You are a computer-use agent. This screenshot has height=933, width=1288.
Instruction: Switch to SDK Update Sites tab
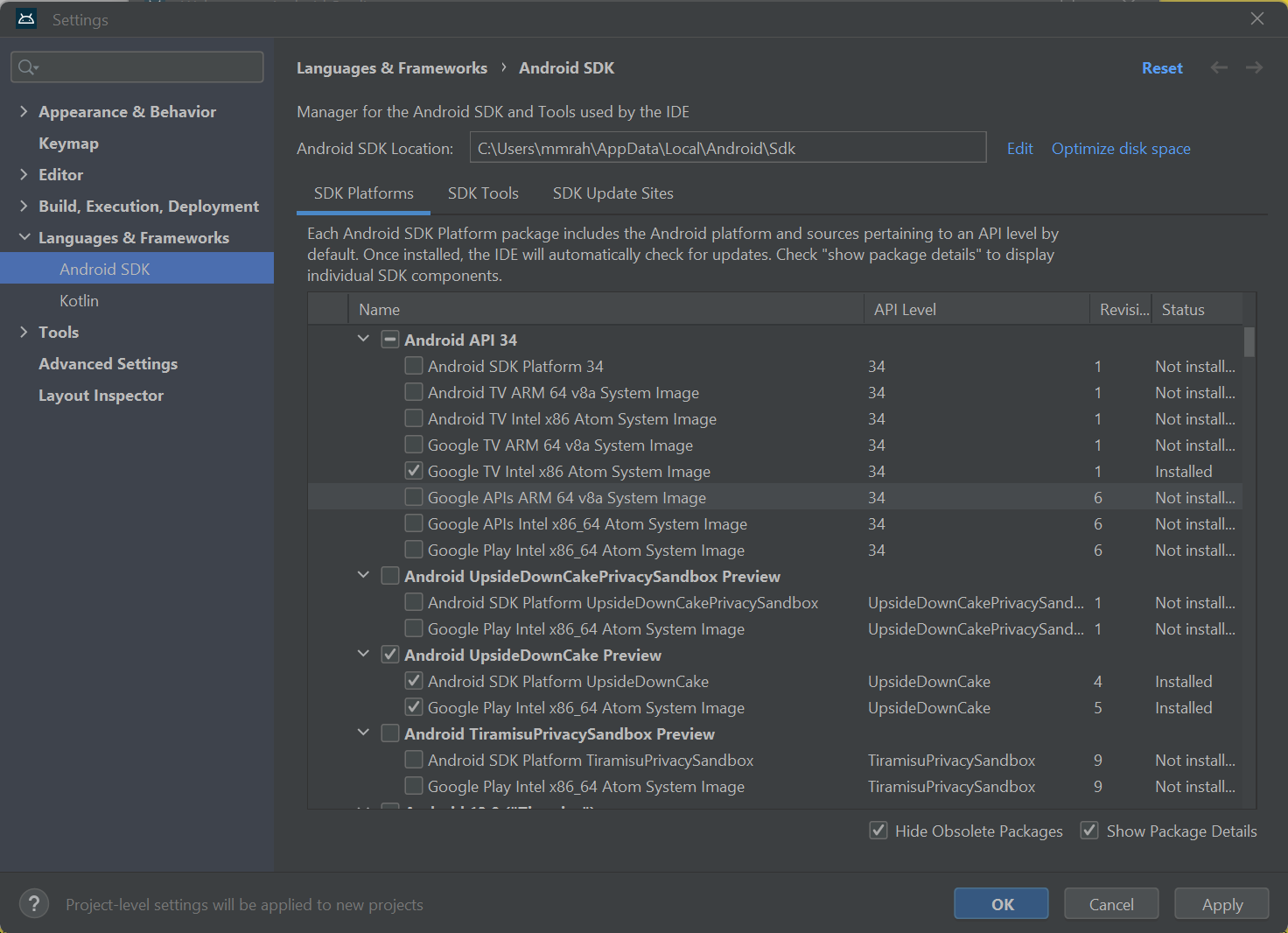coord(613,193)
